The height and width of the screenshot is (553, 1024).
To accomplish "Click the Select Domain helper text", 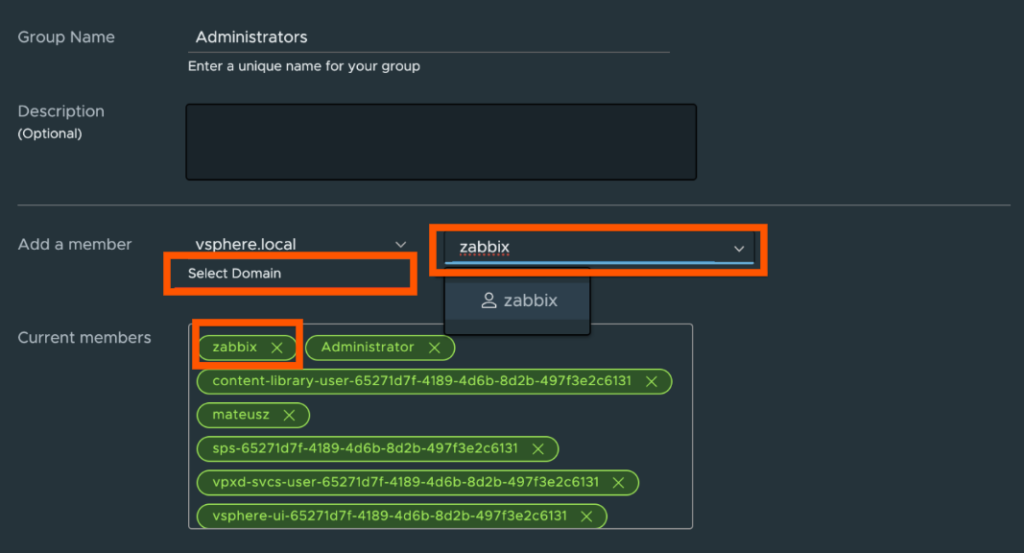I will [234, 274].
